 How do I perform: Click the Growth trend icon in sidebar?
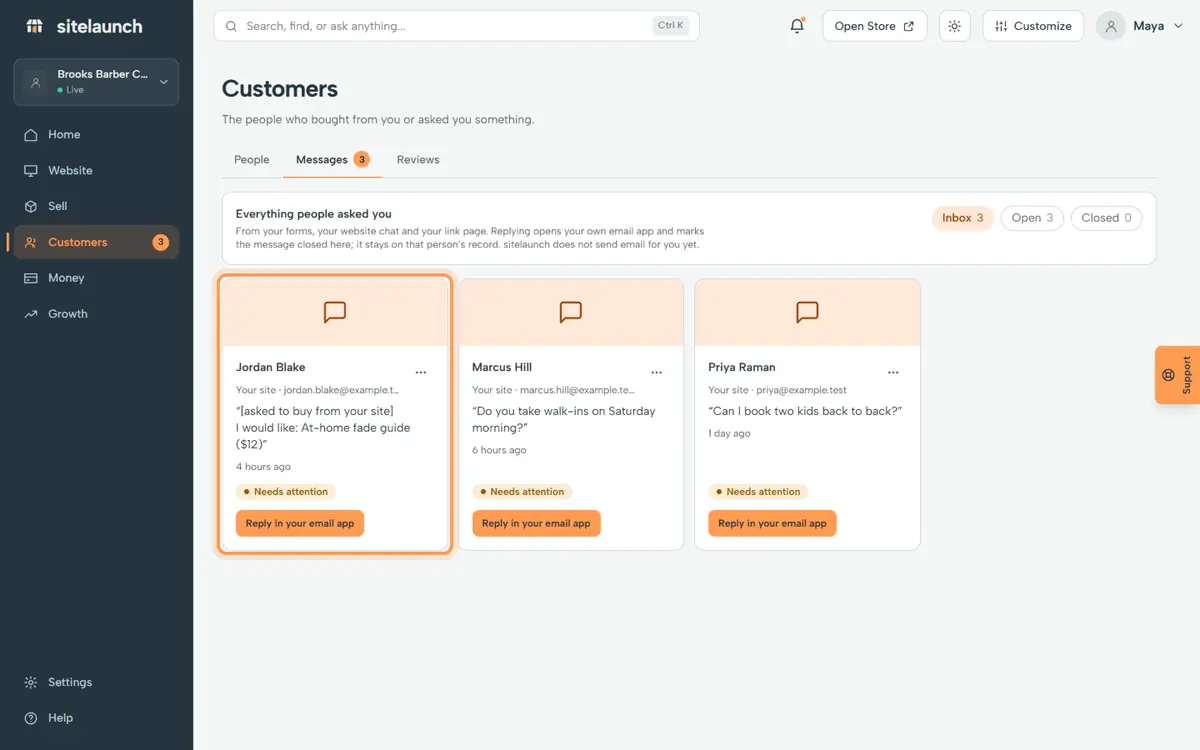pyautogui.click(x=31, y=314)
